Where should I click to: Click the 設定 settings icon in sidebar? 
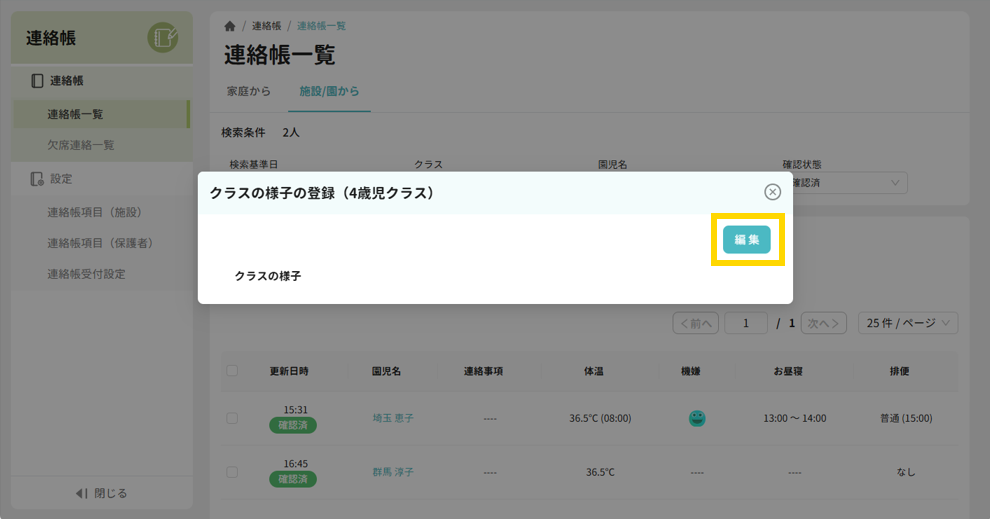pos(37,179)
